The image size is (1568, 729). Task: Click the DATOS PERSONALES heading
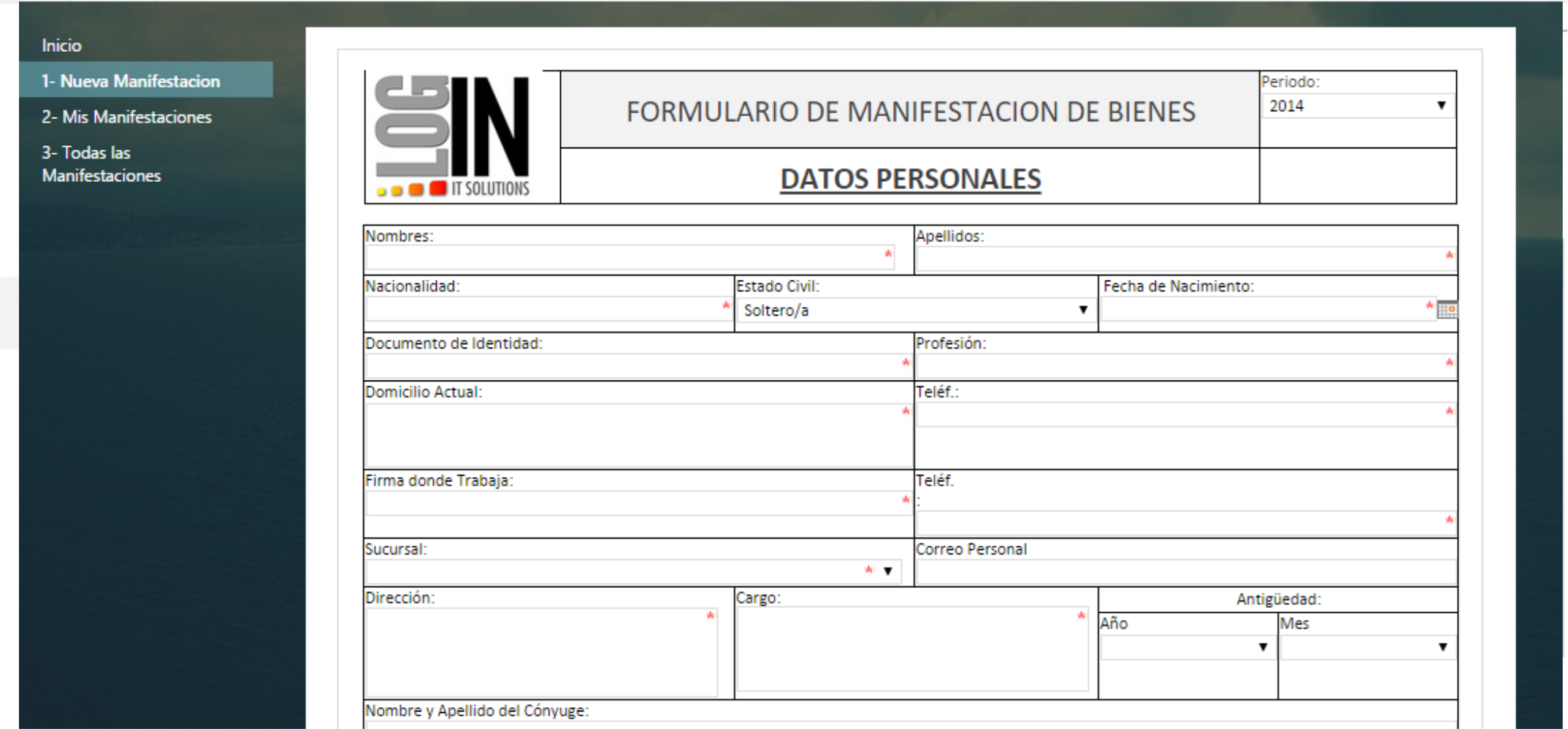click(x=910, y=179)
